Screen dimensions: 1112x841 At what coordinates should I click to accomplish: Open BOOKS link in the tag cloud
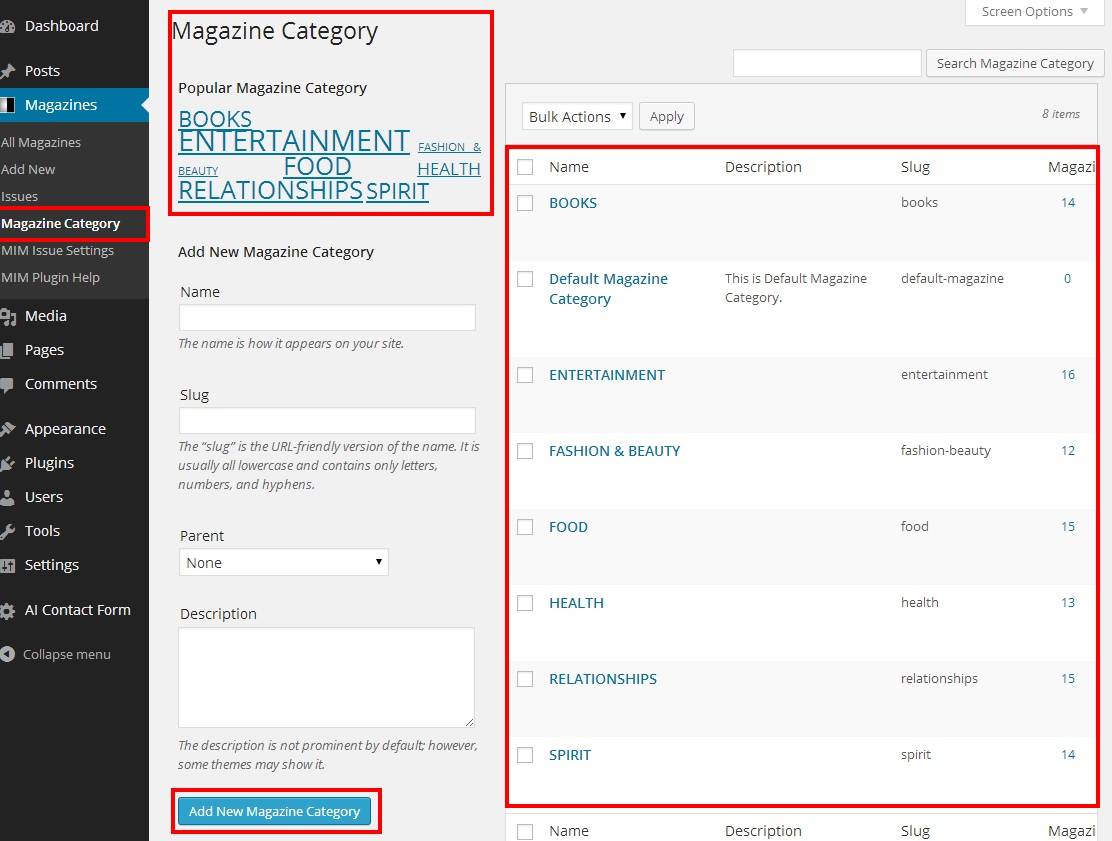coord(215,119)
